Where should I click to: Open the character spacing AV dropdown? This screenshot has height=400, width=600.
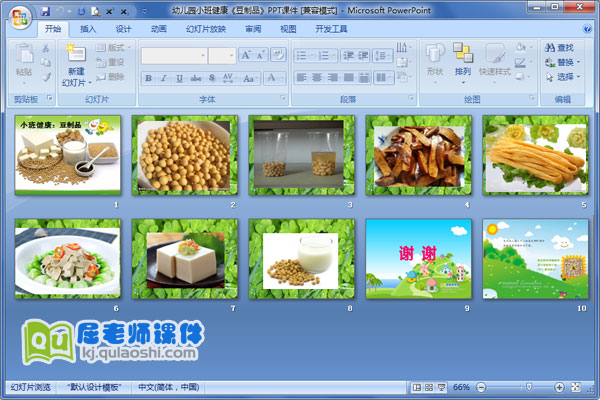click(229, 78)
